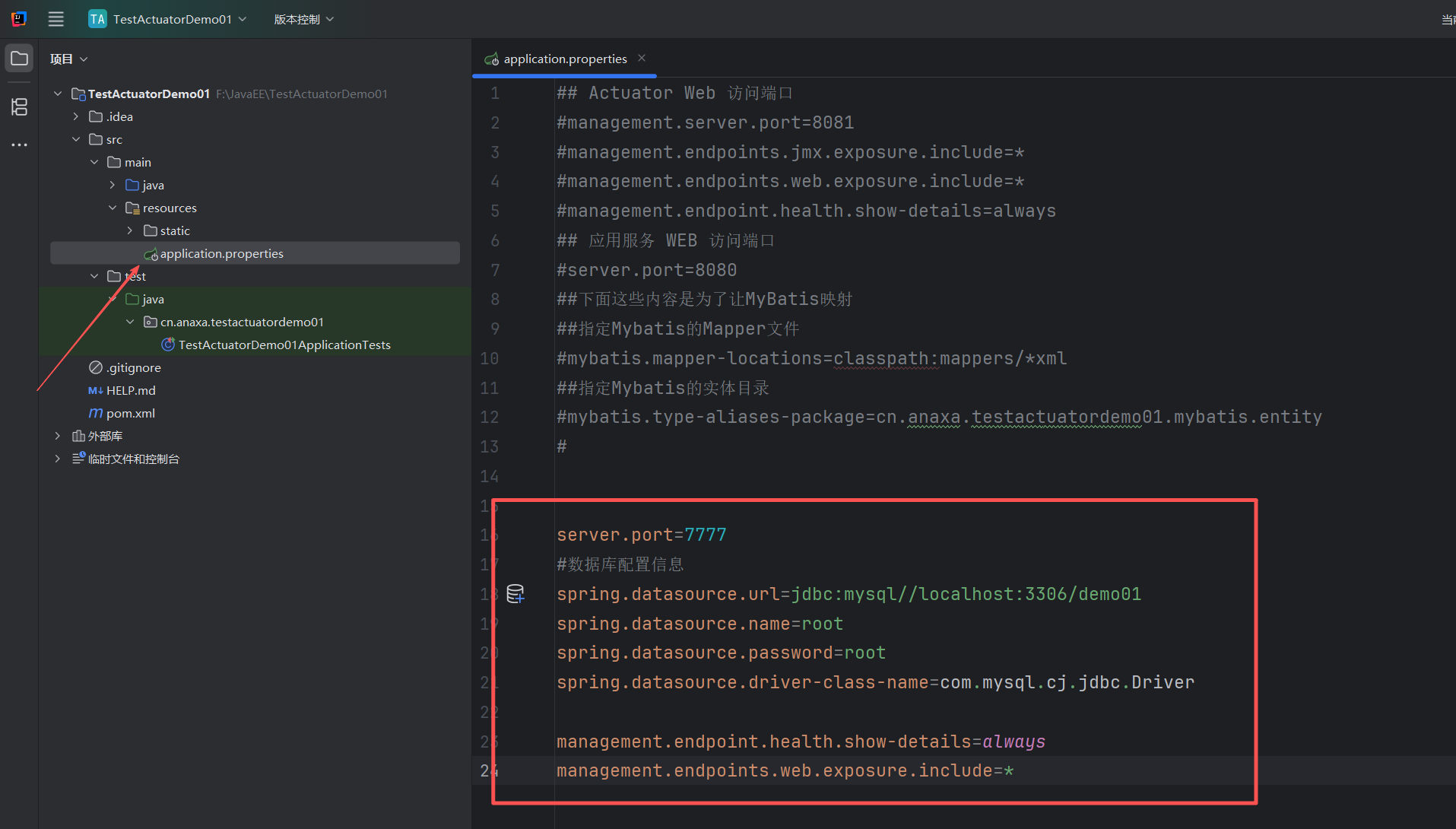Image resolution: width=1456 pixels, height=829 pixels.
Task: Collapse the main folder
Action: (x=94, y=162)
